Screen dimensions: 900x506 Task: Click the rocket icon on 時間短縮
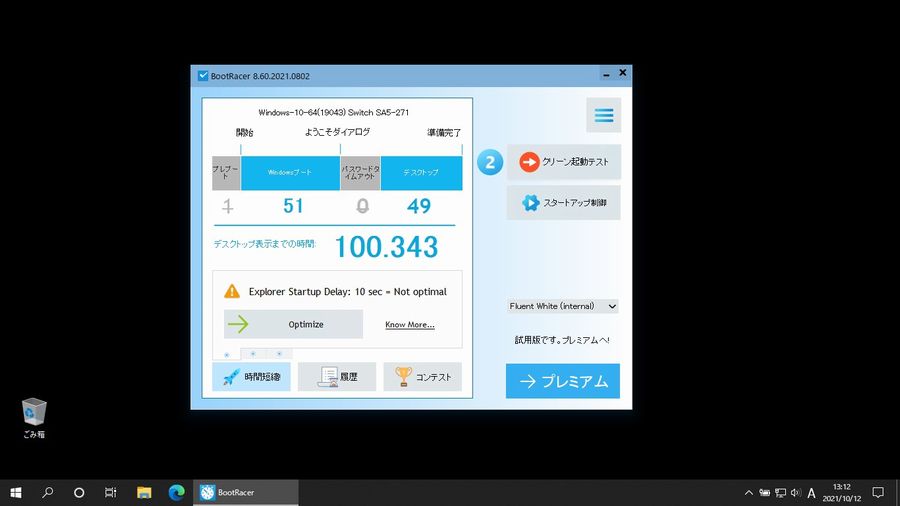tap(231, 377)
